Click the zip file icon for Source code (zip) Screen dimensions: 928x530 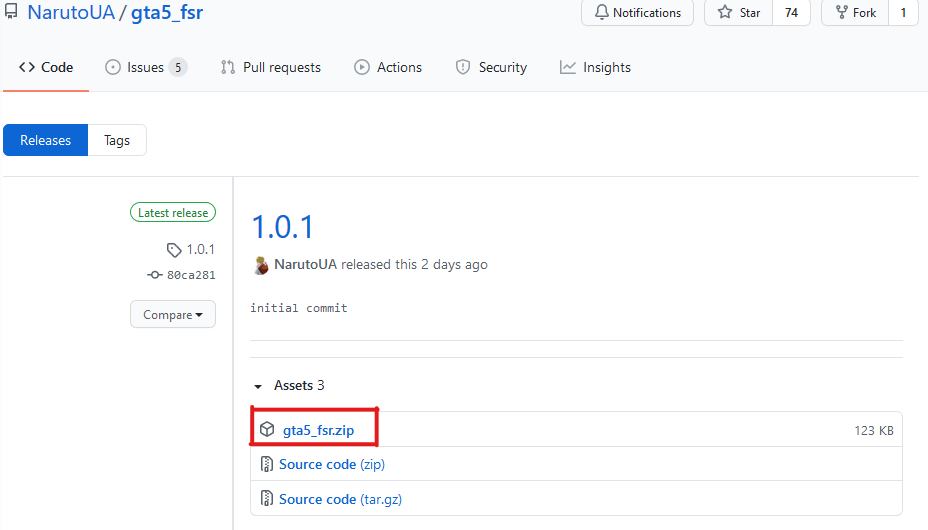pos(267,464)
